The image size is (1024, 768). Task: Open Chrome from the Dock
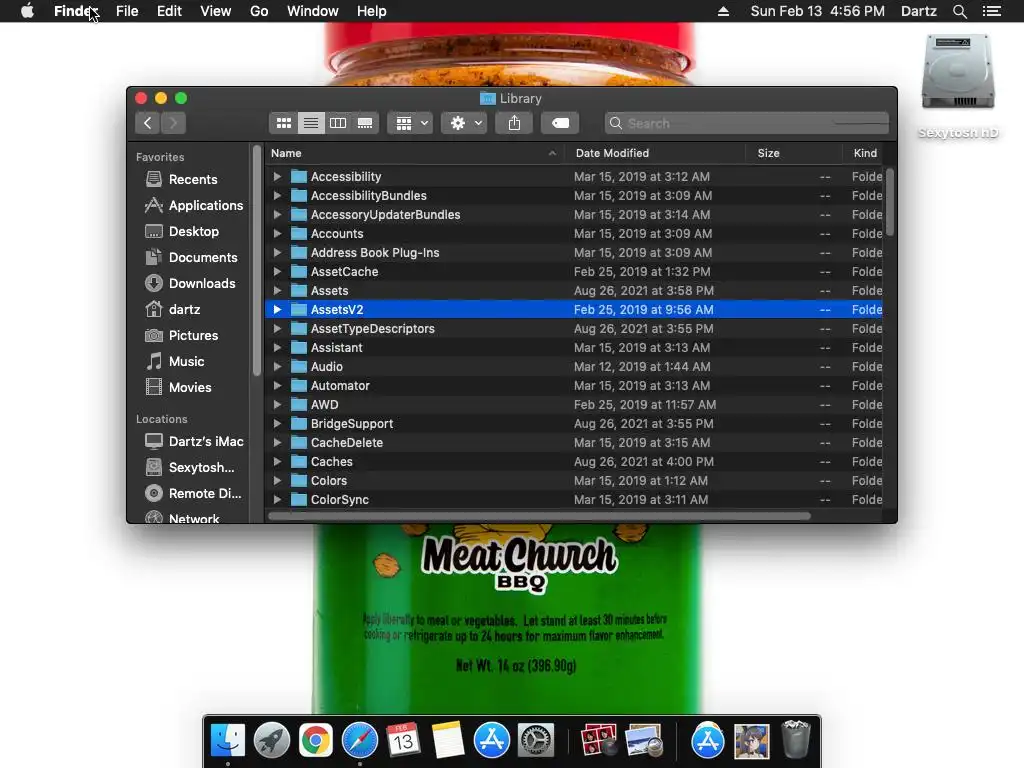[x=315, y=741]
